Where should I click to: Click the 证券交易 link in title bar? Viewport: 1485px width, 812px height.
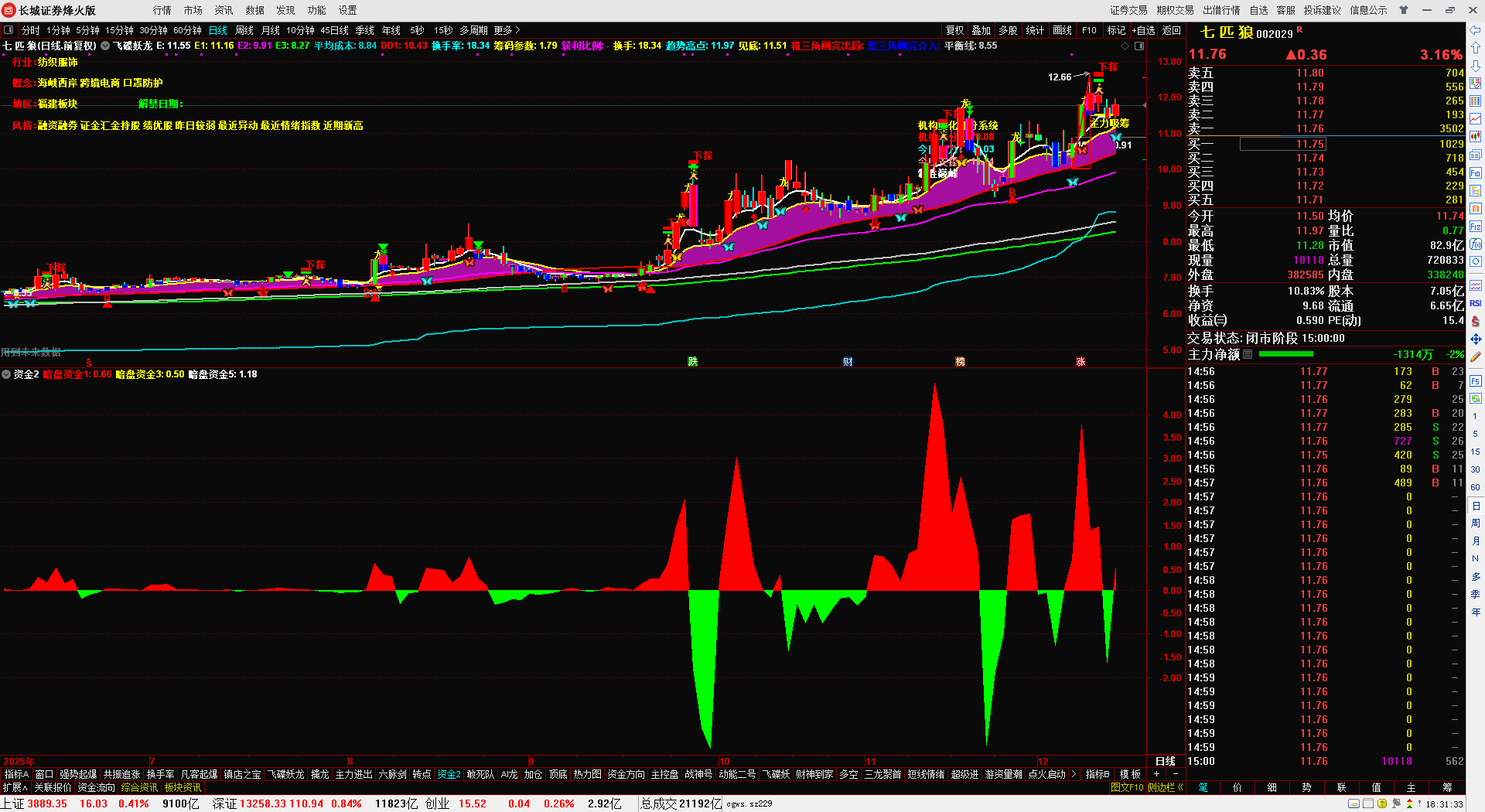point(1129,10)
